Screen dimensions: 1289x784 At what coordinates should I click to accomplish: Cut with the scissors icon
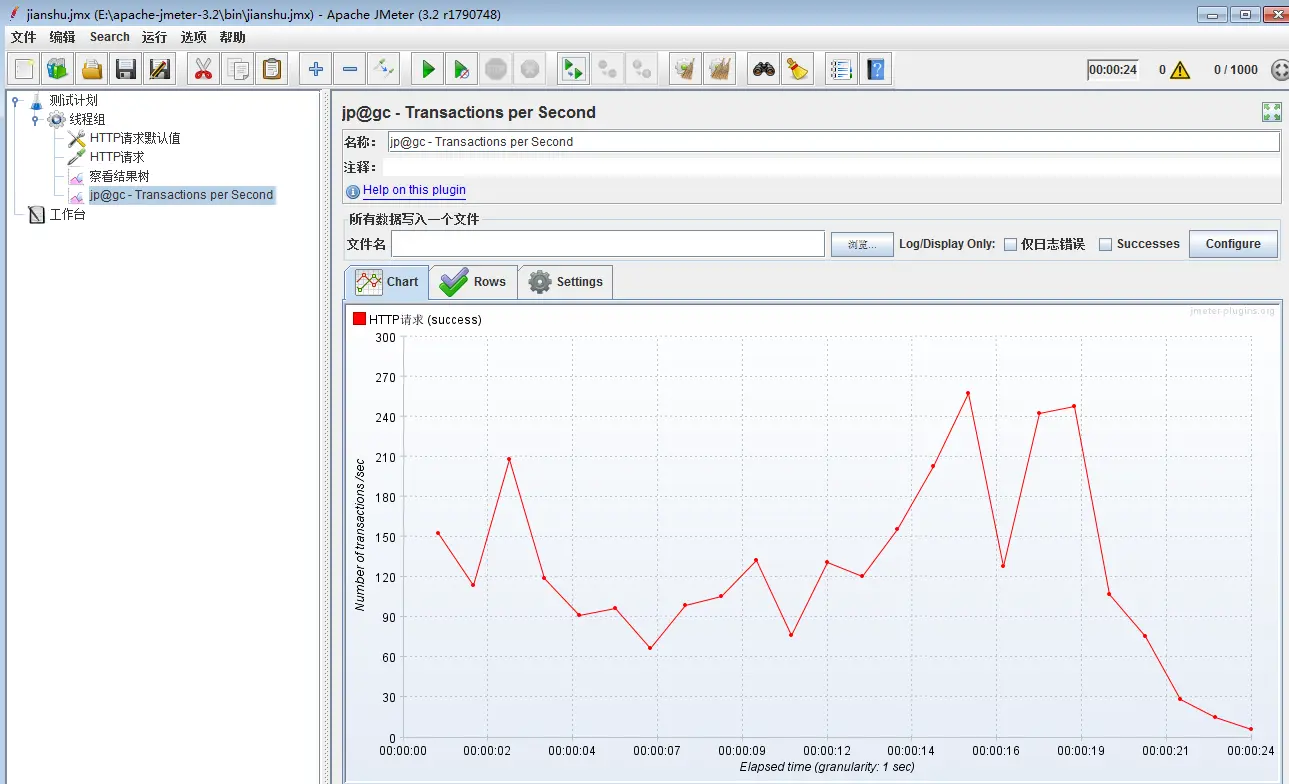[204, 69]
